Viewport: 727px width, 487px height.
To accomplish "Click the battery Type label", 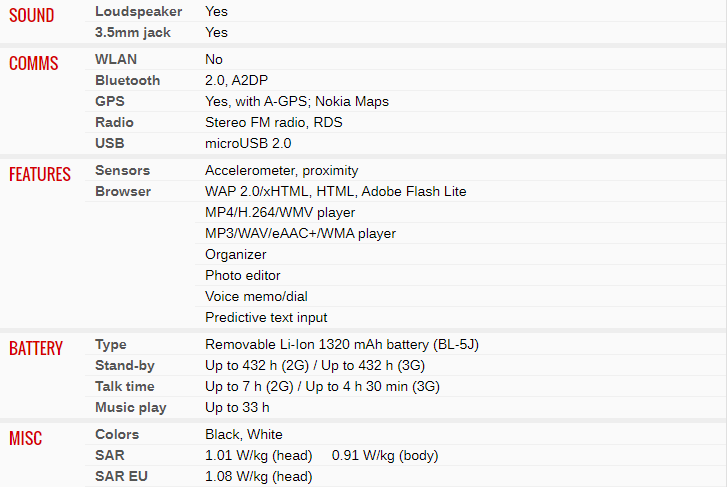I will [x=111, y=344].
